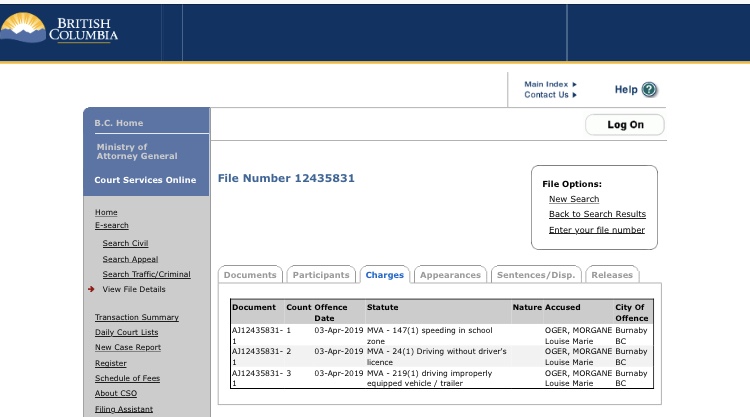Open the Help question mark icon
Viewport: 750px width, 417px height.
pyautogui.click(x=649, y=89)
